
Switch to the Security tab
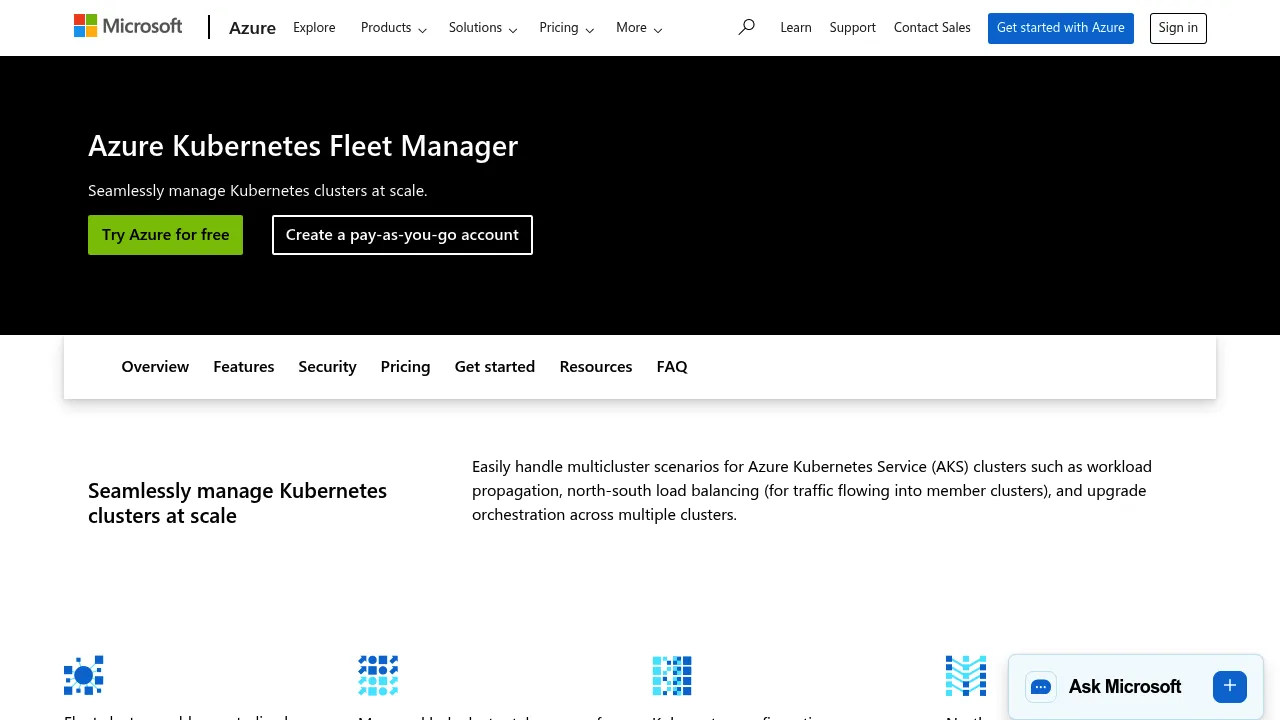(327, 367)
